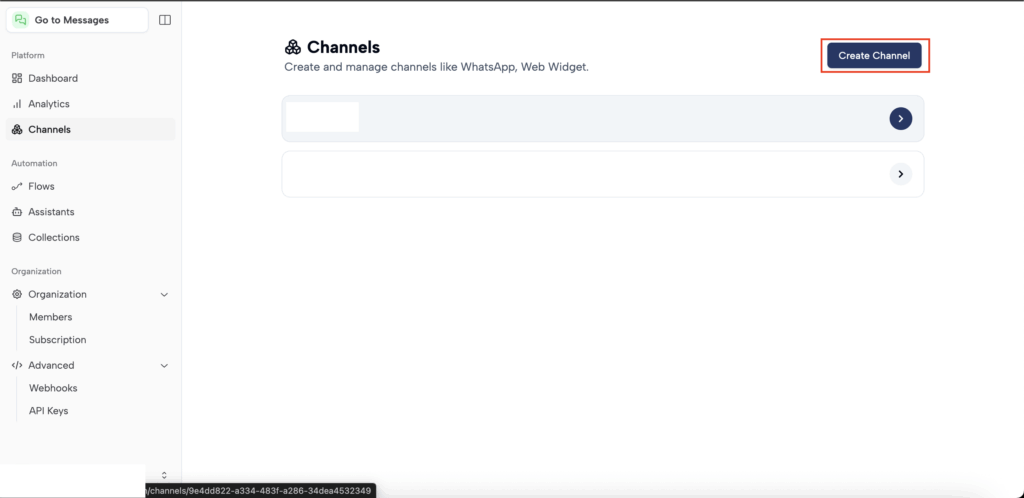The width and height of the screenshot is (1024, 498).
Task: Click the Advanced code brackets icon
Action: (17, 365)
